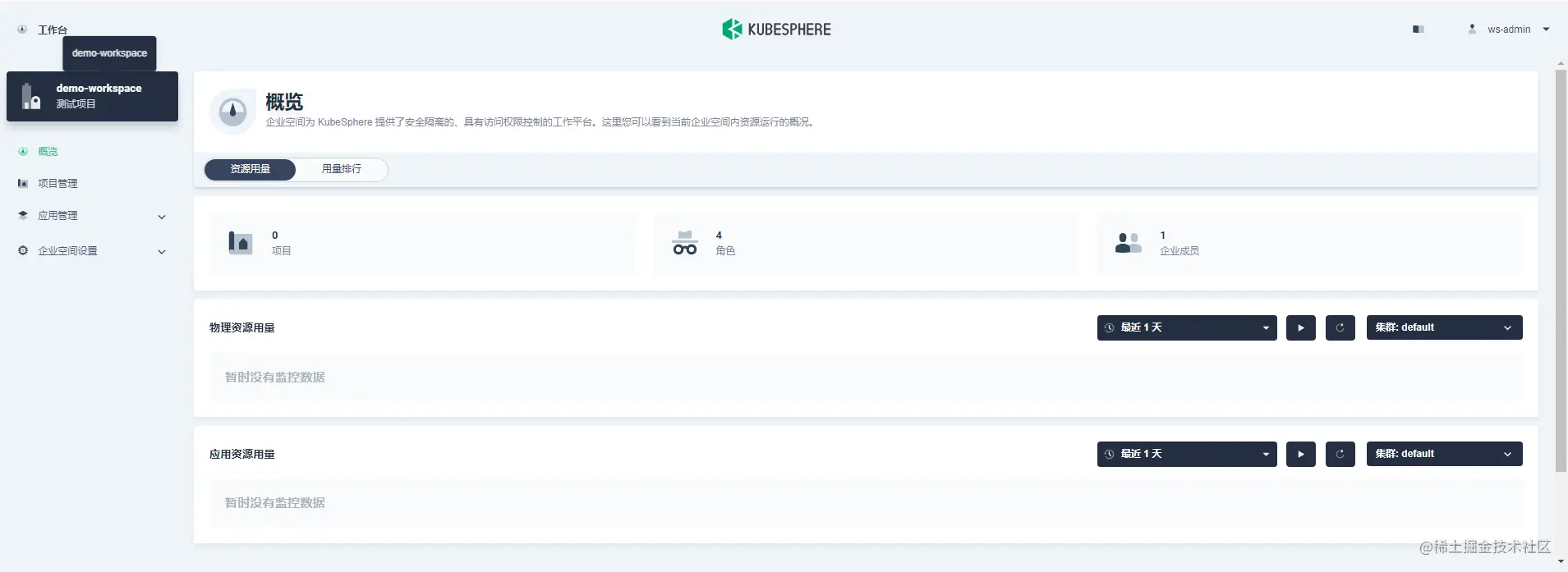Open the 工作台 workbench icon
The width and height of the screenshot is (1568, 572).
(x=23, y=30)
